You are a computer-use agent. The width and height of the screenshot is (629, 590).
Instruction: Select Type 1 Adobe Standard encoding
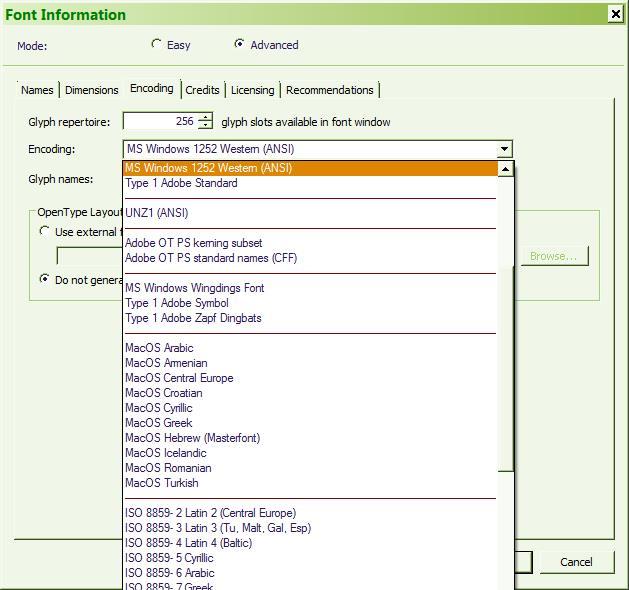(x=310, y=183)
